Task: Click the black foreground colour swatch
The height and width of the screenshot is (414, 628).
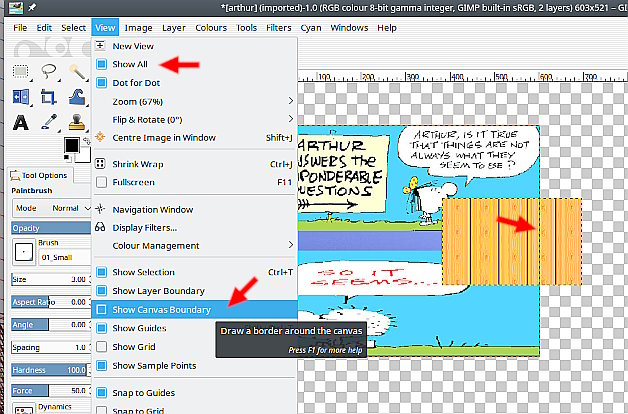Action: (72, 145)
